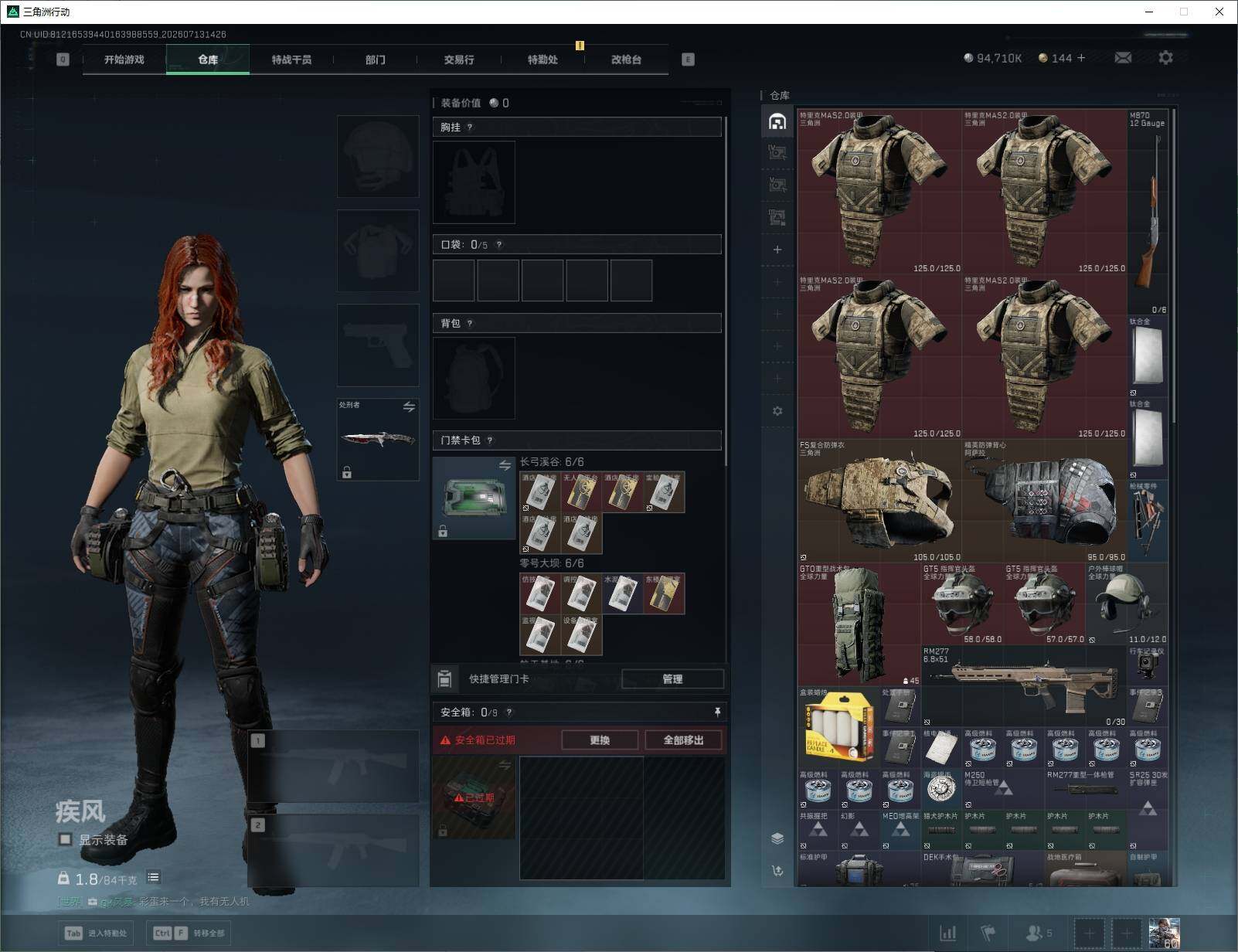Click the 快捷管理门卡 clipboard icon
The height and width of the screenshot is (952, 1238).
pyautogui.click(x=444, y=678)
